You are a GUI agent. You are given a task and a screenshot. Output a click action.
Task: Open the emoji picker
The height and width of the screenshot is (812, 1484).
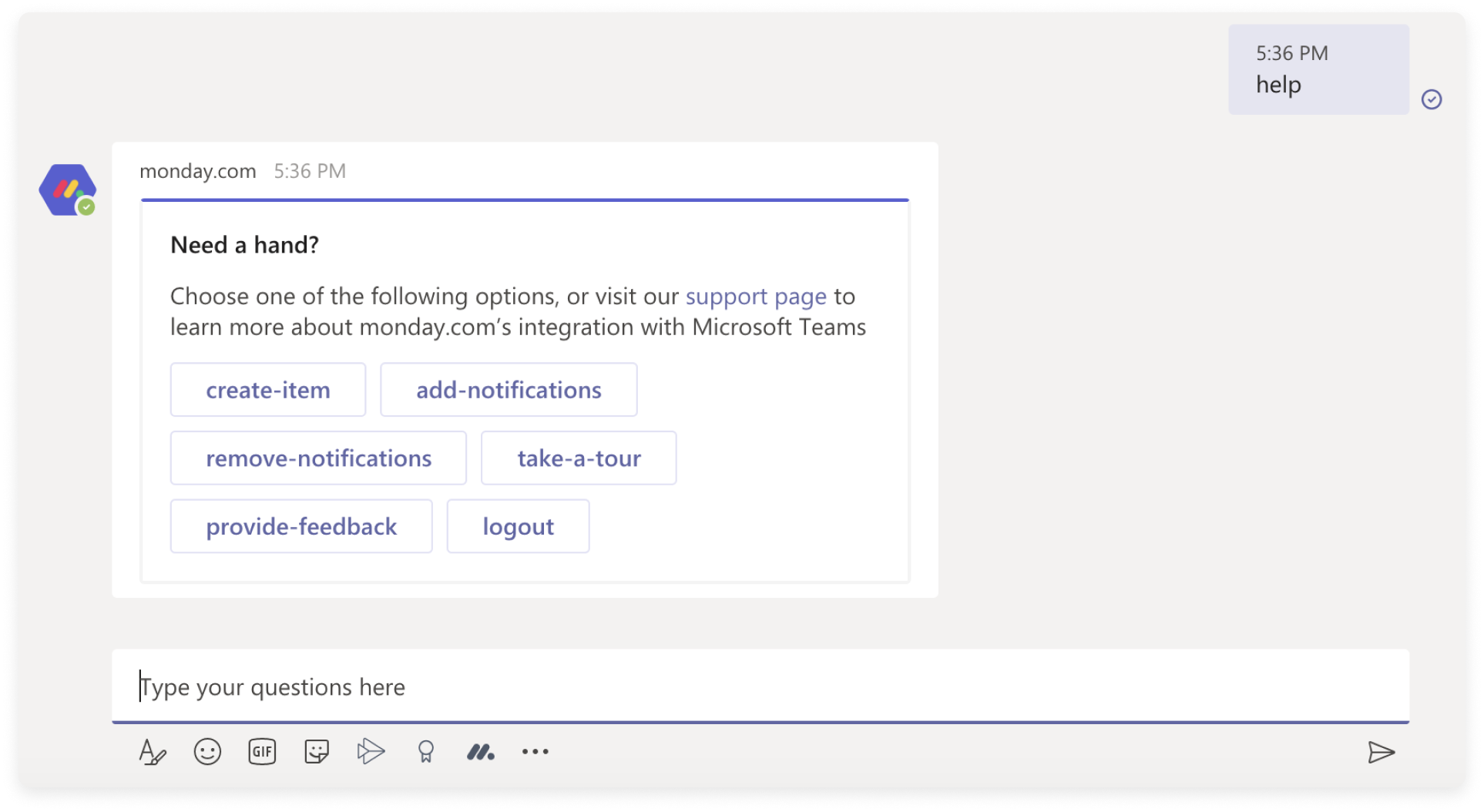tap(207, 751)
